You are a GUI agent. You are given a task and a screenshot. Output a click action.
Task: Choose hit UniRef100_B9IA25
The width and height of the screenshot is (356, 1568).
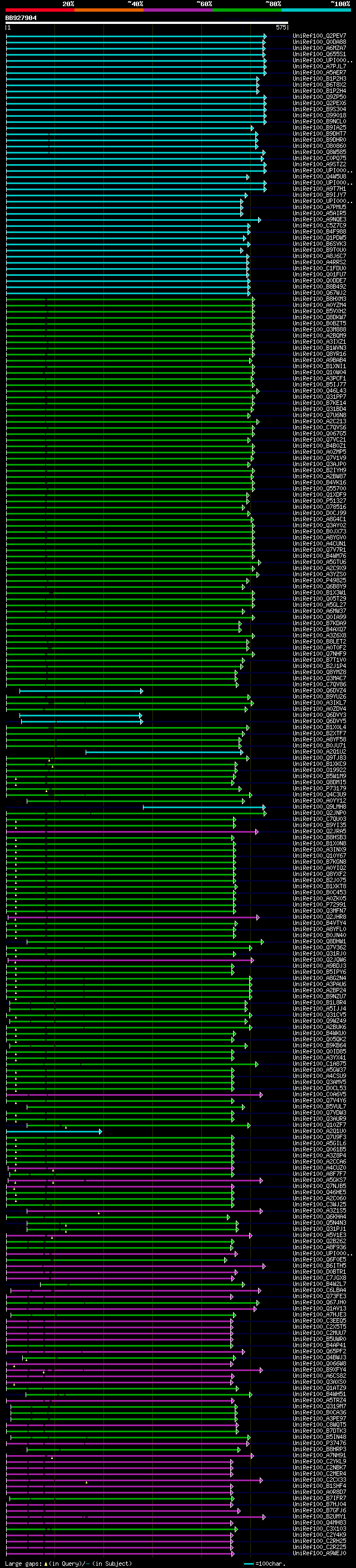coord(319,128)
